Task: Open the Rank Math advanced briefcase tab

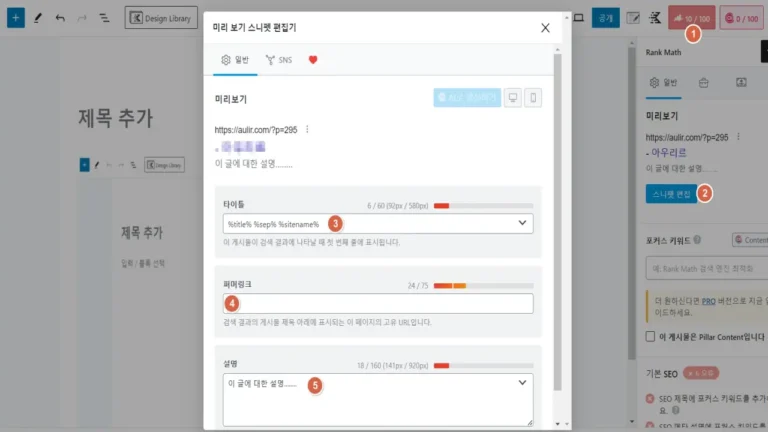Action: [703, 83]
